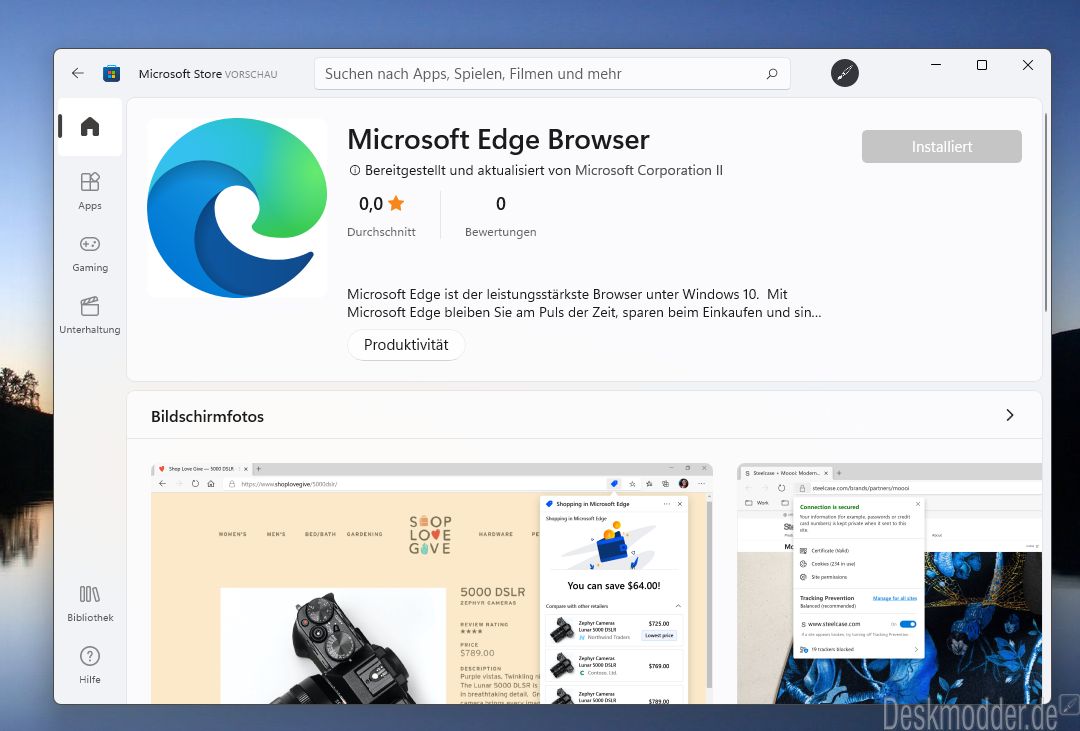The image size is (1080, 731).
Task: Close the Microsoft Store window
Action: pos(1028,65)
